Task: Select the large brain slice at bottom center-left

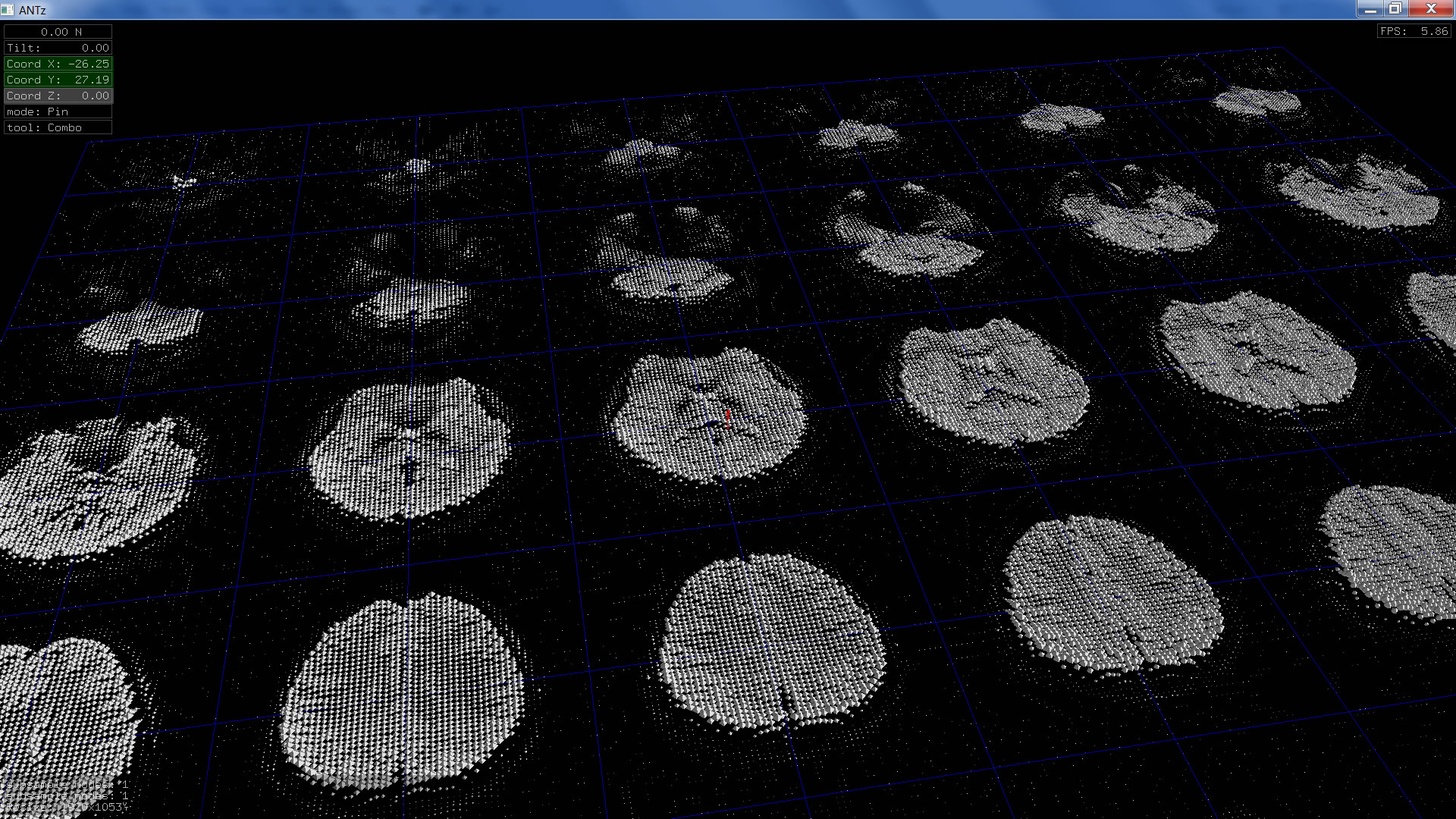Action: (402, 690)
